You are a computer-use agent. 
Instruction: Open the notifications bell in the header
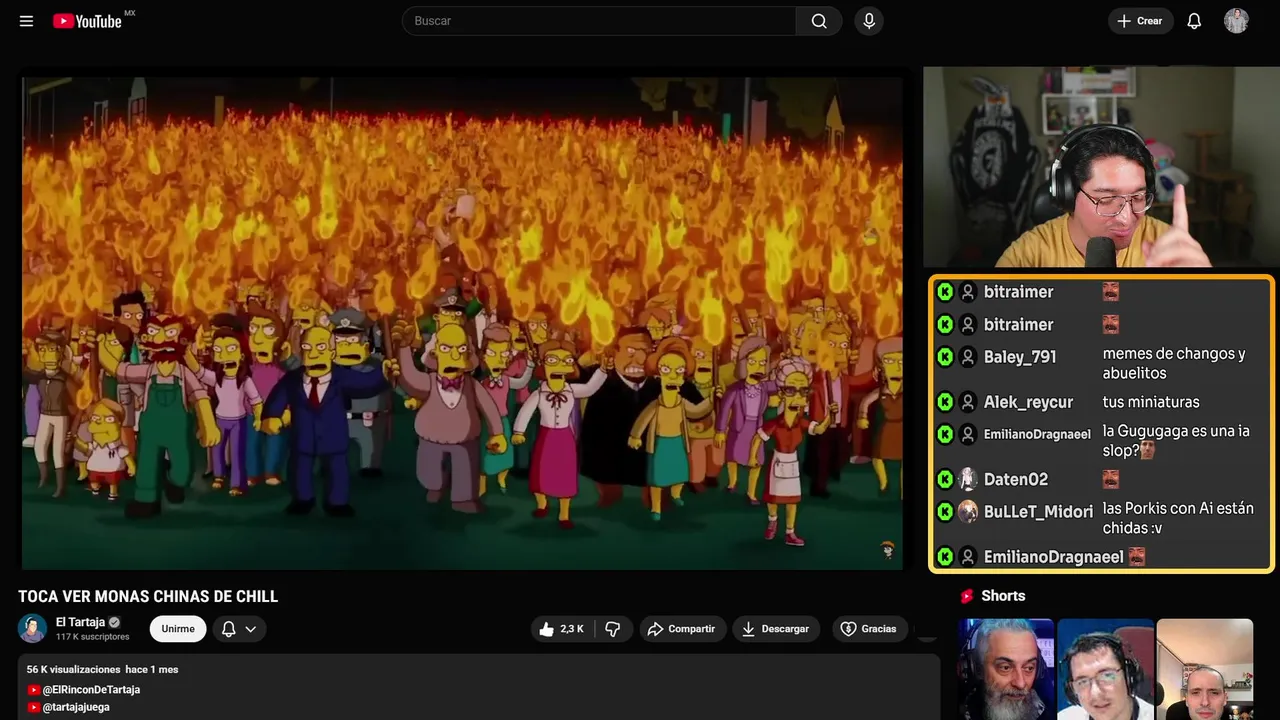(1194, 21)
